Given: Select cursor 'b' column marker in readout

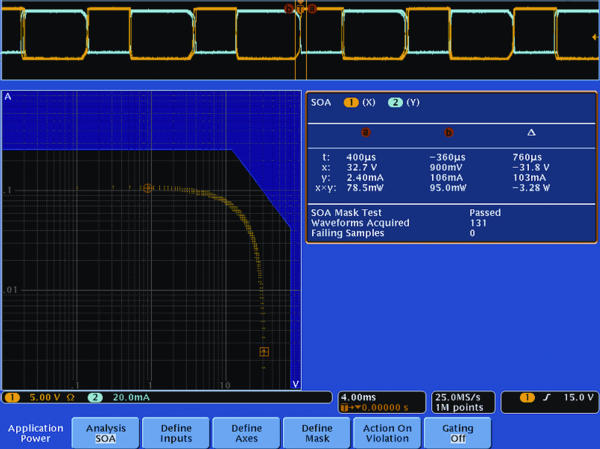Looking at the screenshot, I should point(448,132).
